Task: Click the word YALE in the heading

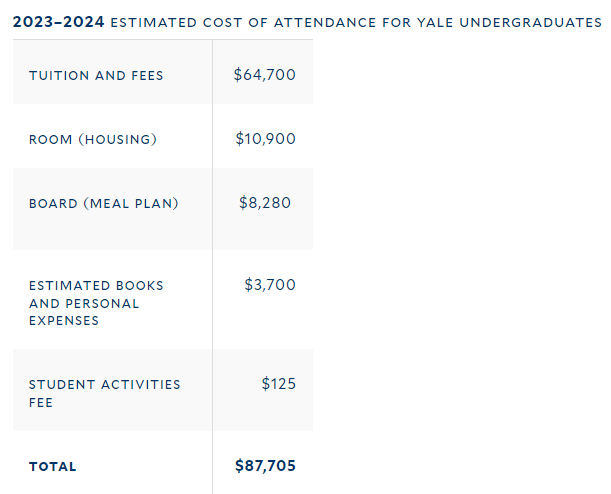Action: click(x=435, y=23)
